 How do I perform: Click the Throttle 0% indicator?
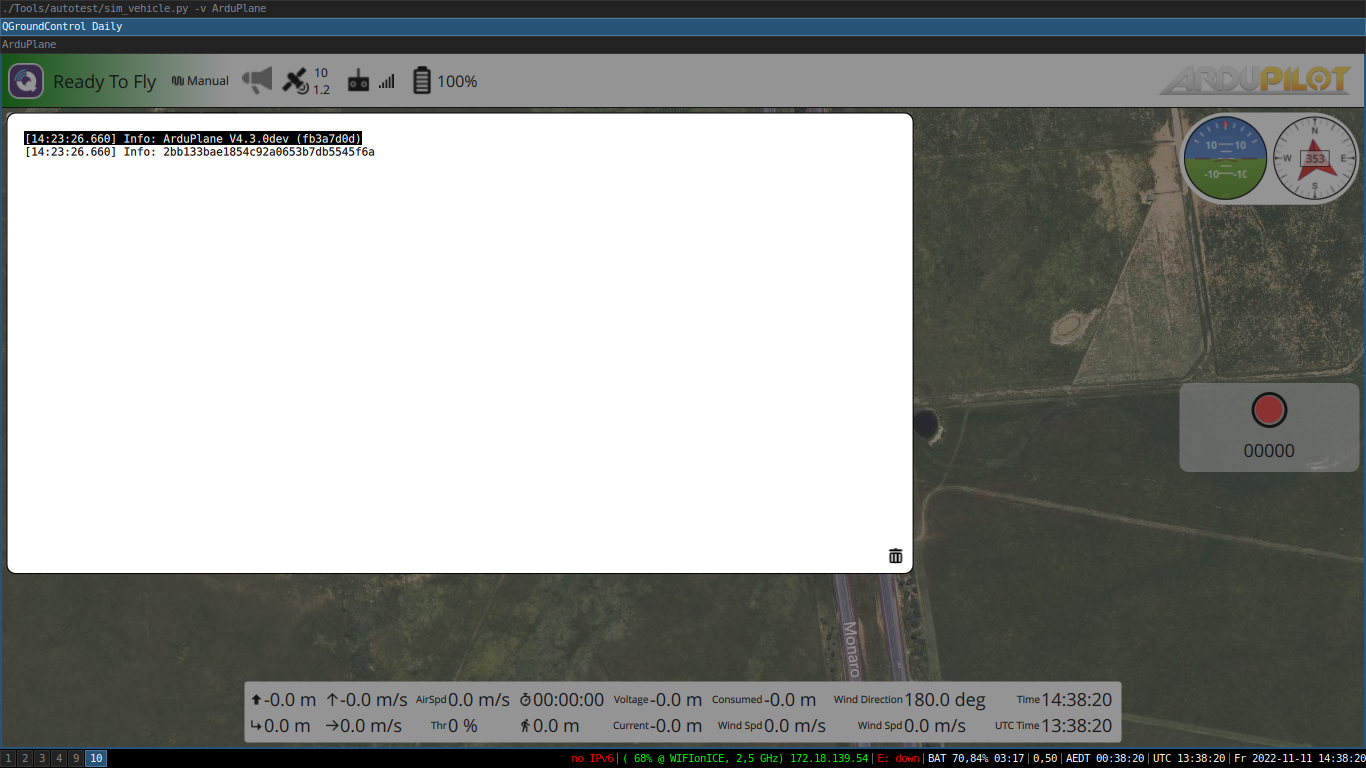[x=453, y=725]
